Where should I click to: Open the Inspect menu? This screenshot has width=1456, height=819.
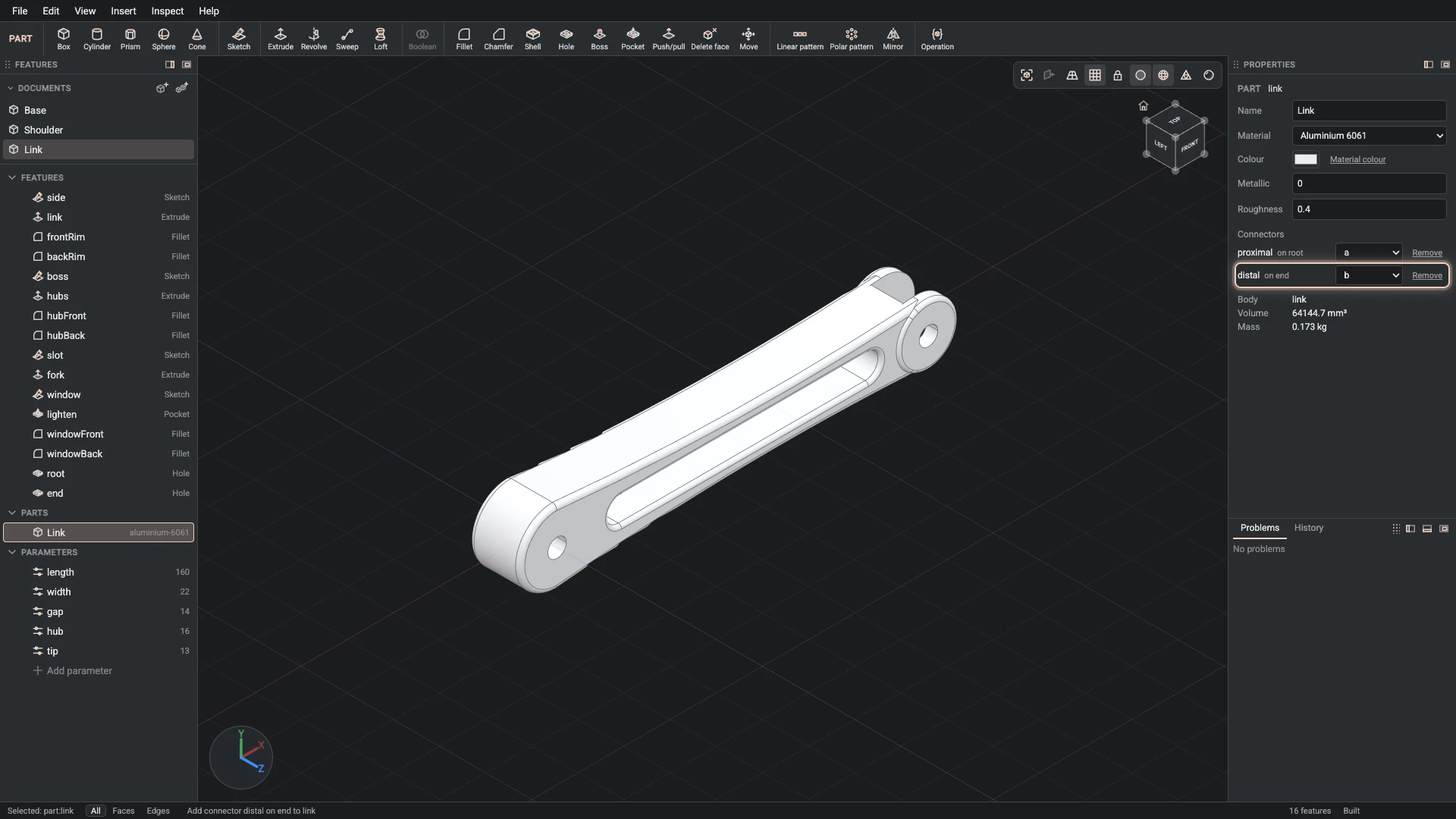click(x=167, y=11)
